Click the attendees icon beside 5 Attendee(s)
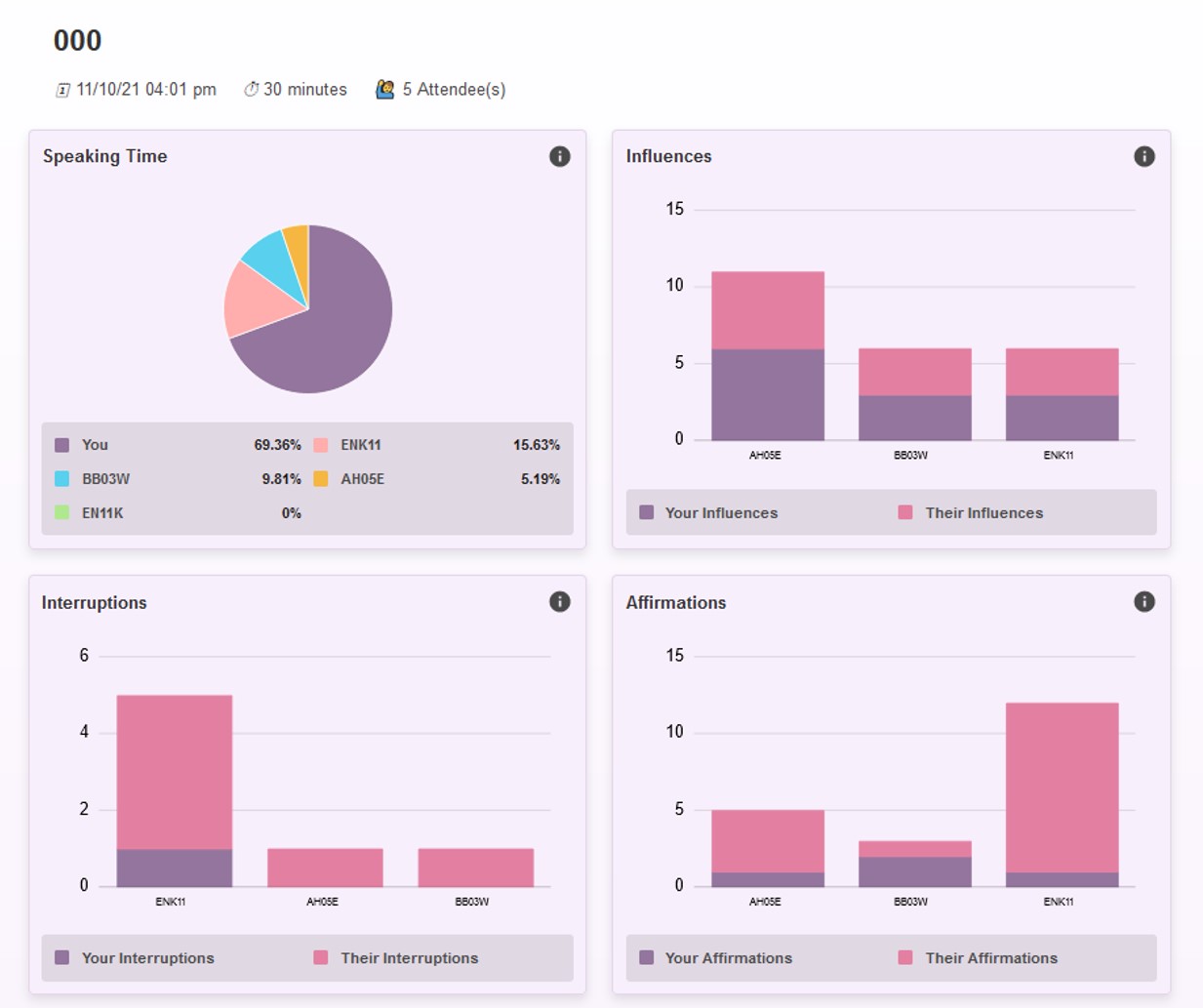1203x1008 pixels. [x=385, y=90]
